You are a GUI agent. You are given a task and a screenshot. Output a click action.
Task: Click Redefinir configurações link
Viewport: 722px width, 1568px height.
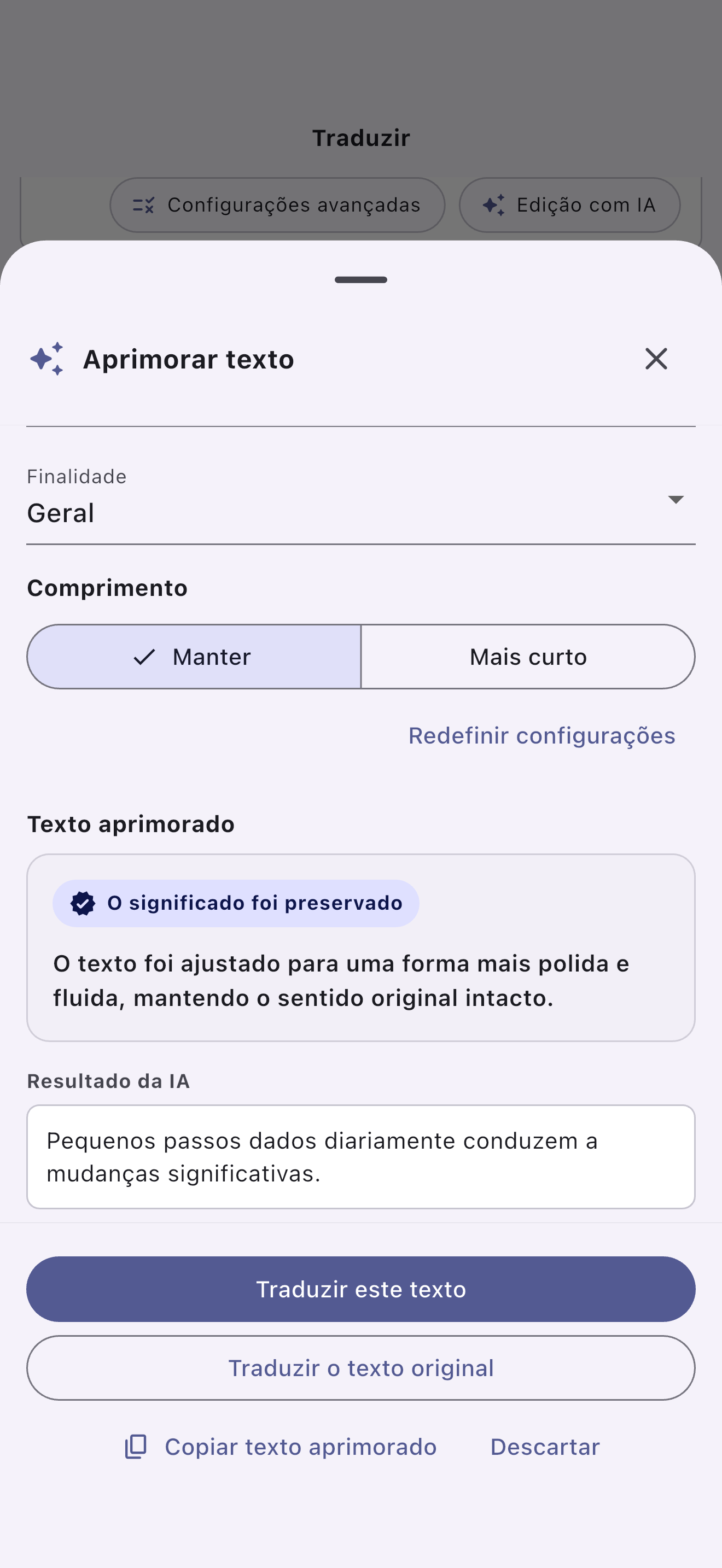[542, 736]
